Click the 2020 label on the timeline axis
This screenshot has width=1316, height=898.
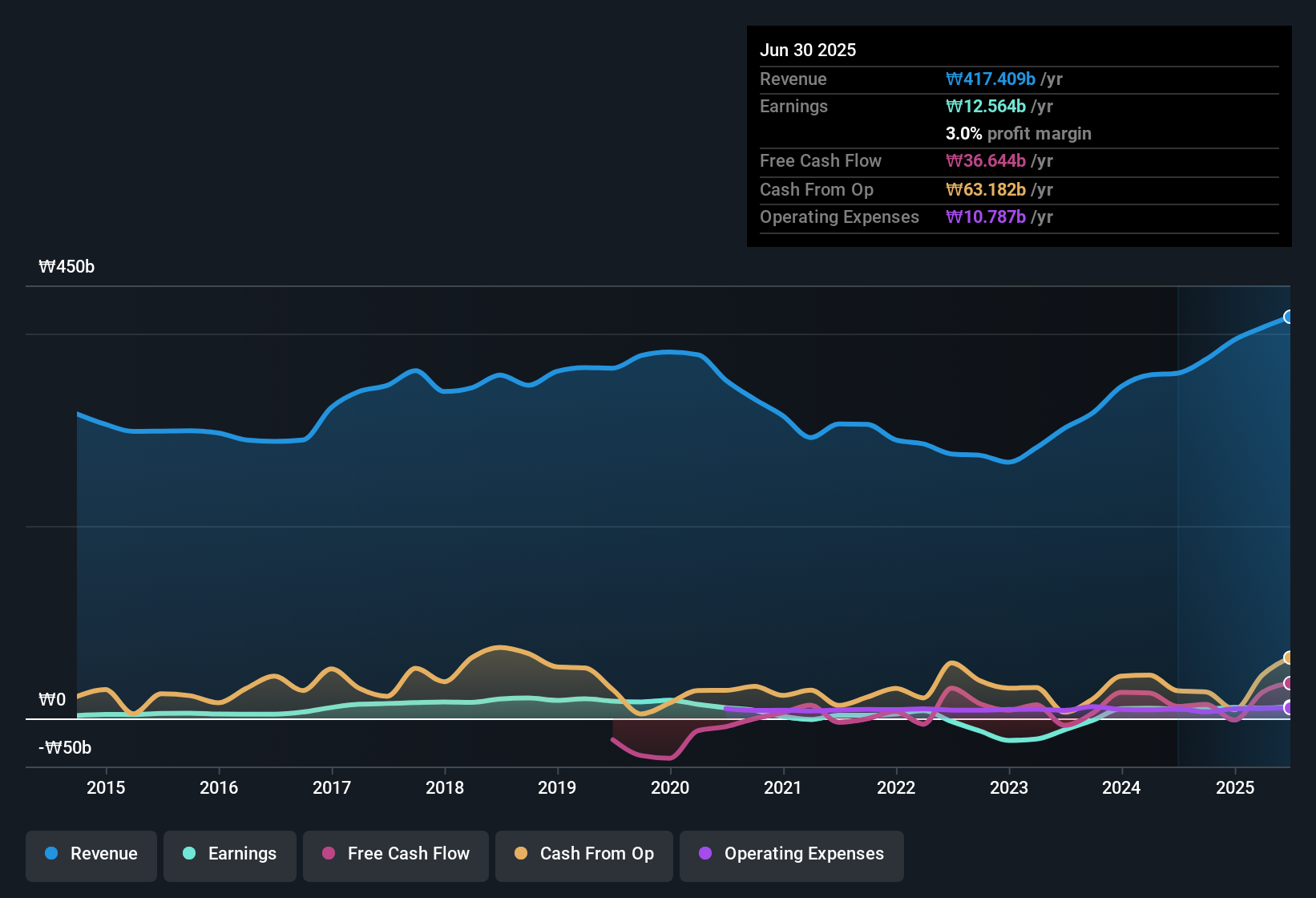[x=671, y=788]
